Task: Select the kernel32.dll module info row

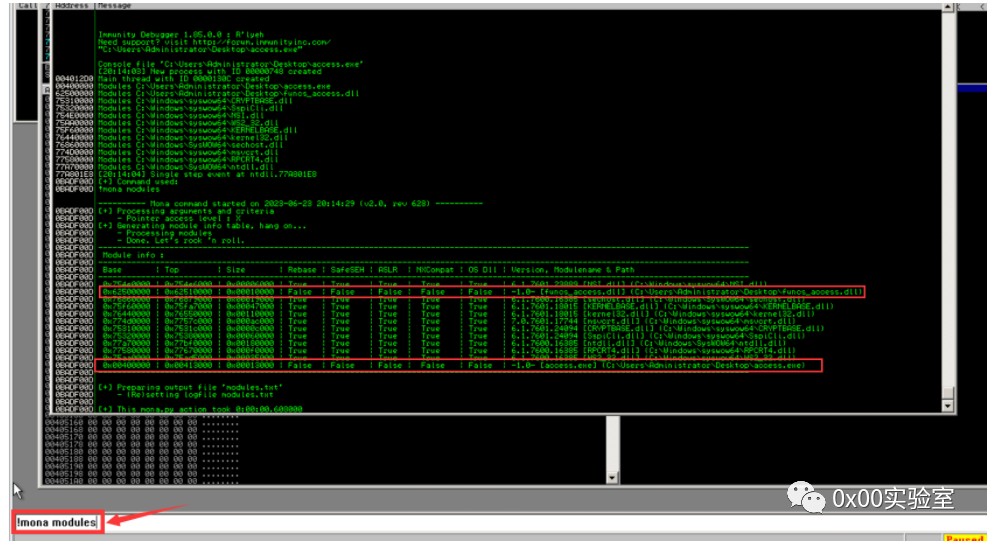Action: point(458,313)
